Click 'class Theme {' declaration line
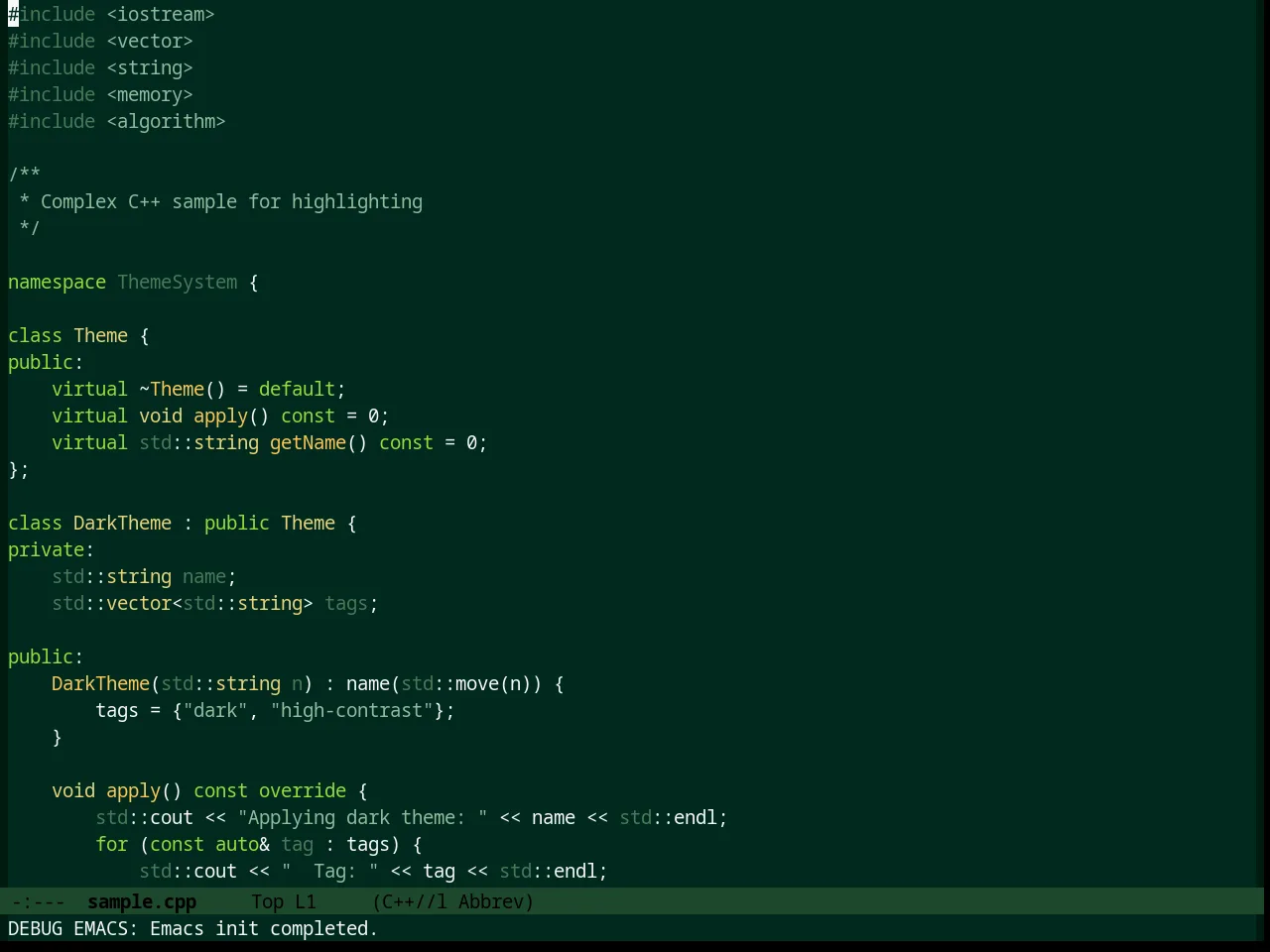The height and width of the screenshot is (952, 1270). pyautogui.click(x=78, y=336)
